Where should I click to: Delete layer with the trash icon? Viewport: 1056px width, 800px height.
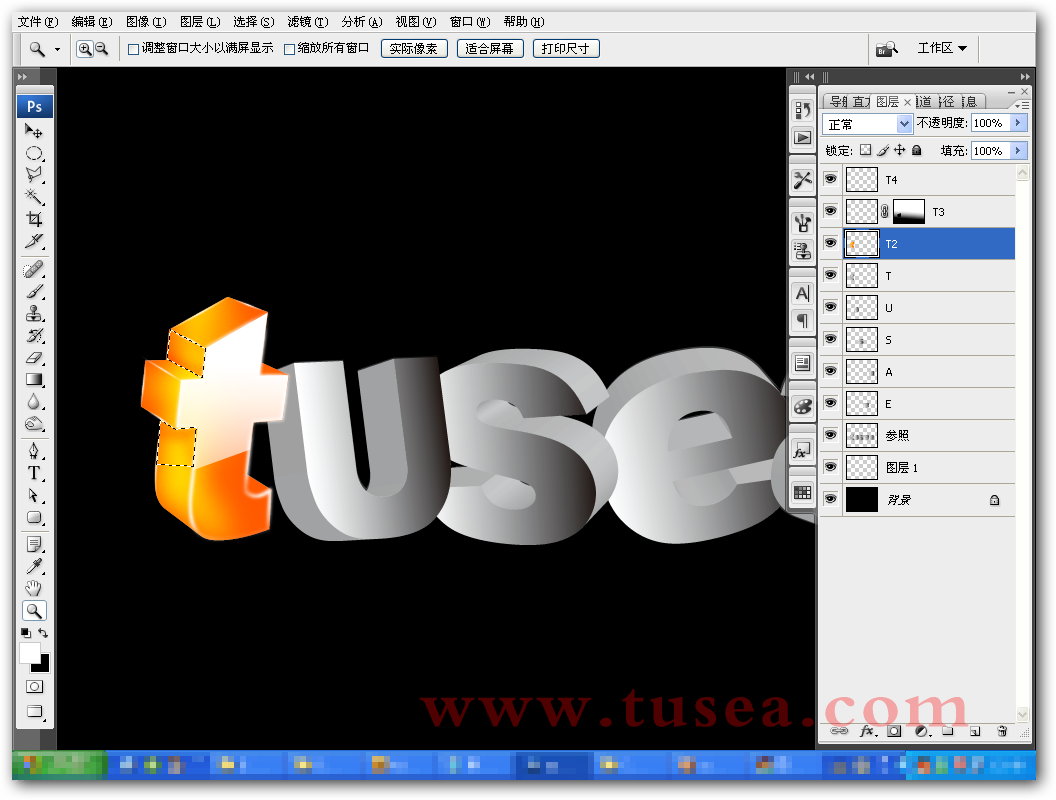[1002, 731]
